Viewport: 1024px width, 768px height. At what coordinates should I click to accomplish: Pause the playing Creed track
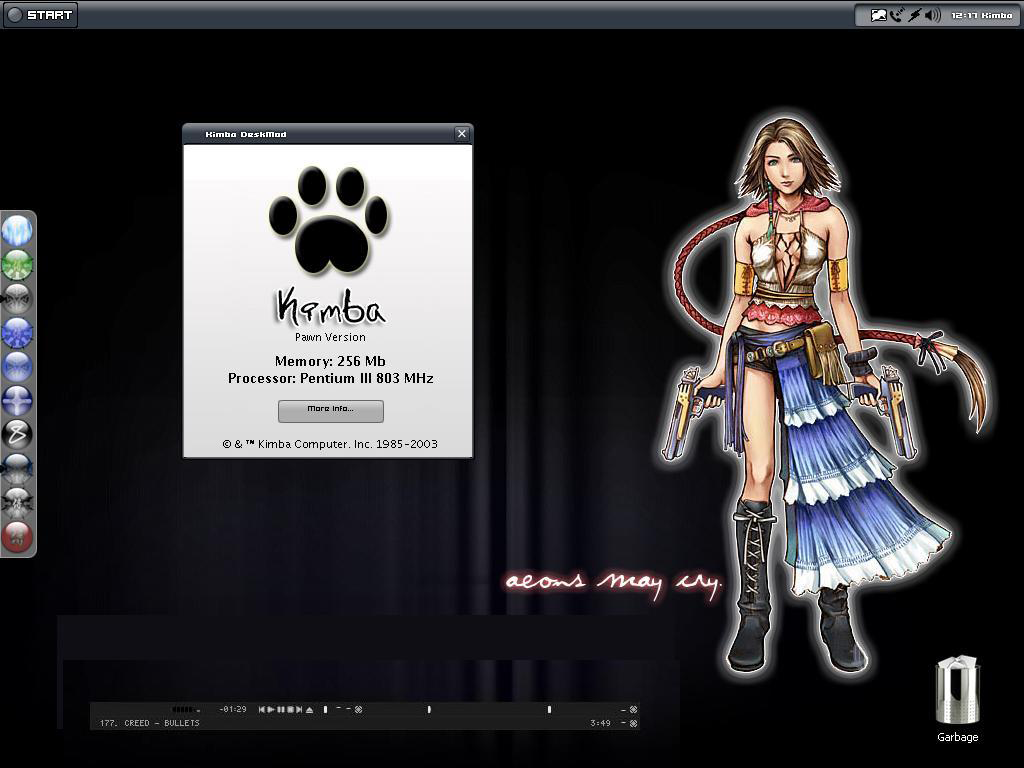coord(281,709)
